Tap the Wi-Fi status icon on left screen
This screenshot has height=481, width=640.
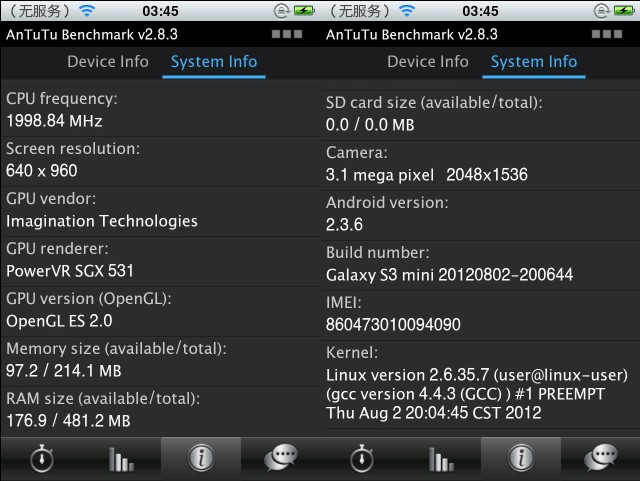[x=87, y=11]
